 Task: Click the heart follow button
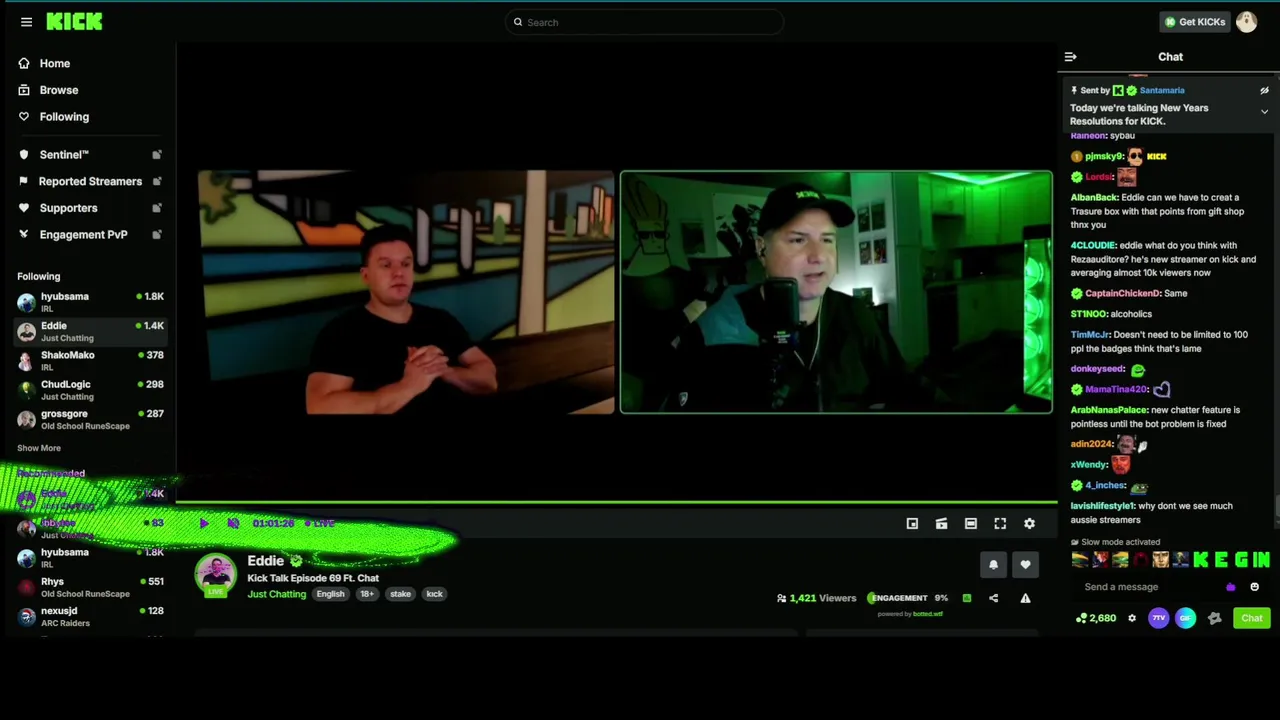[1025, 565]
